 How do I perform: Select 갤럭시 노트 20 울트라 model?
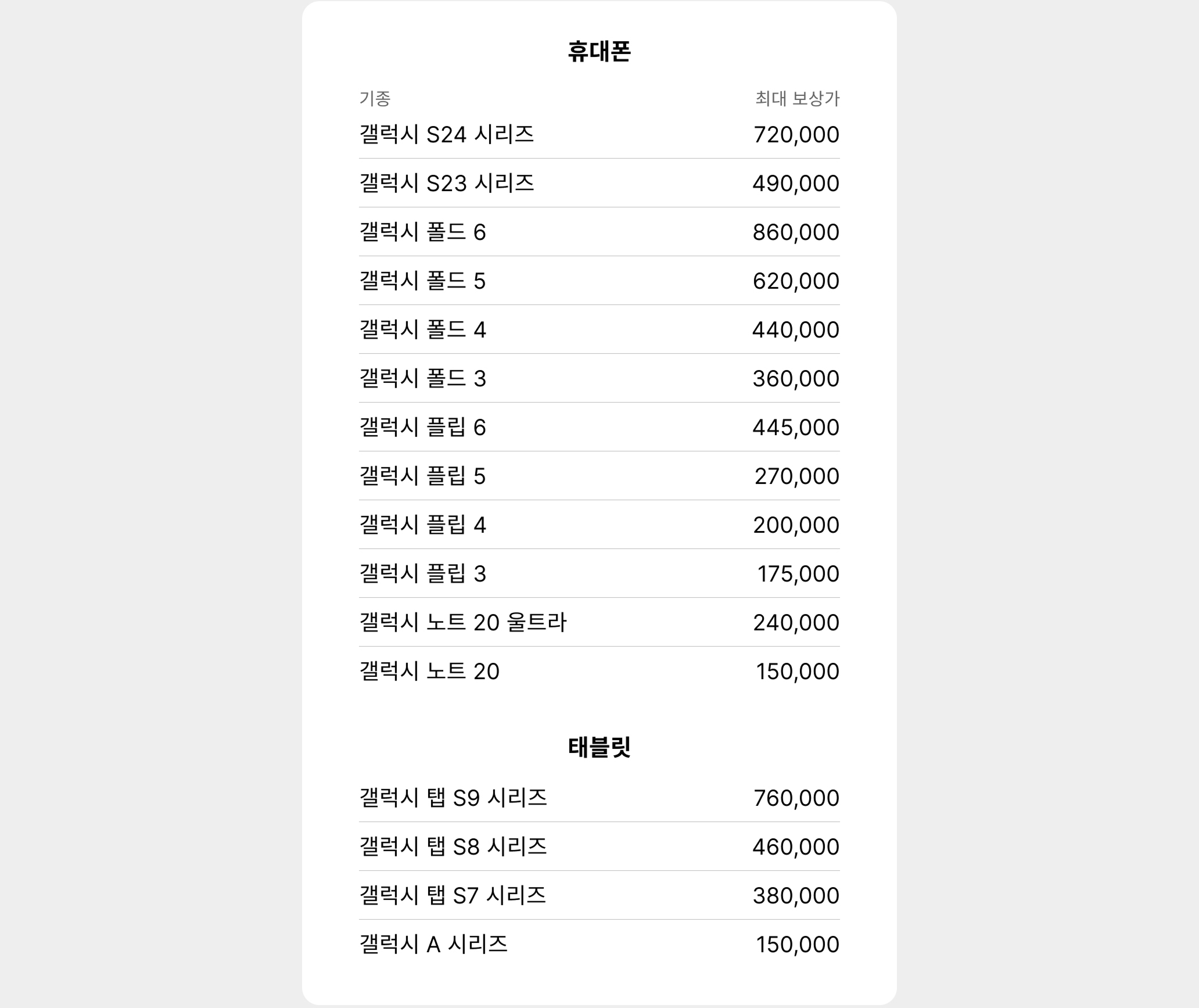tap(599, 622)
